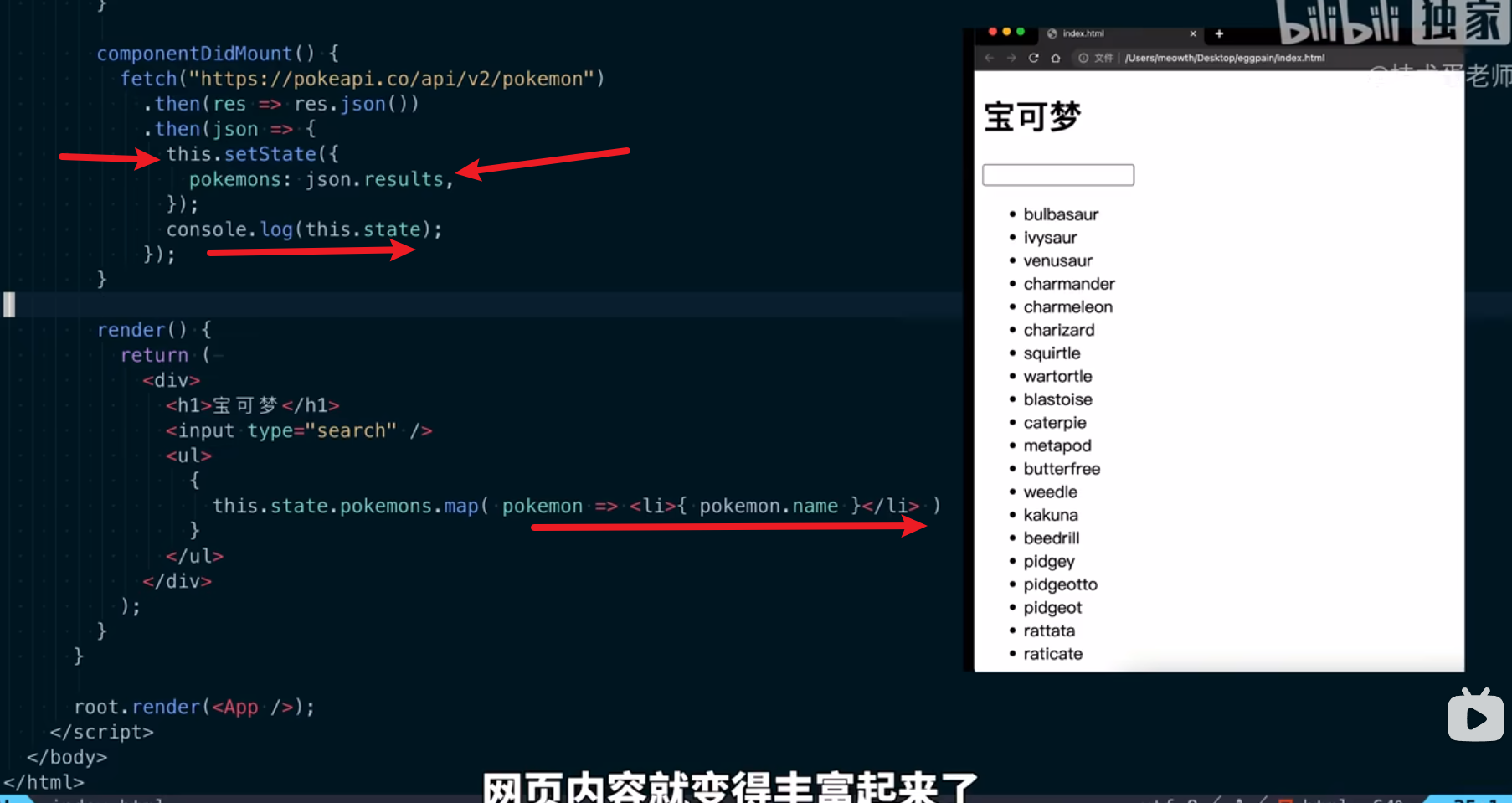1512x803 pixels.
Task: Click the .then(json => { line
Action: [x=229, y=129]
